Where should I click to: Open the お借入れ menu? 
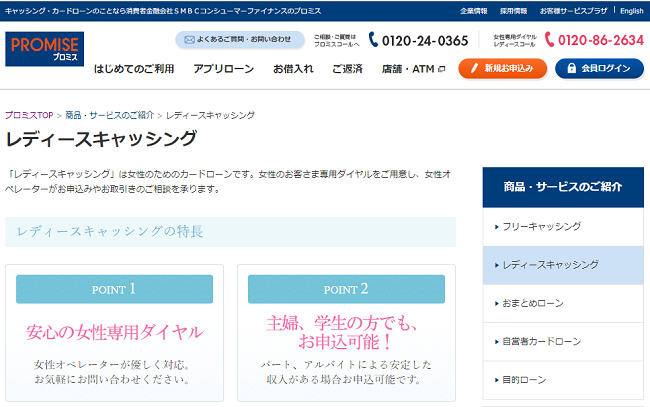[293, 69]
